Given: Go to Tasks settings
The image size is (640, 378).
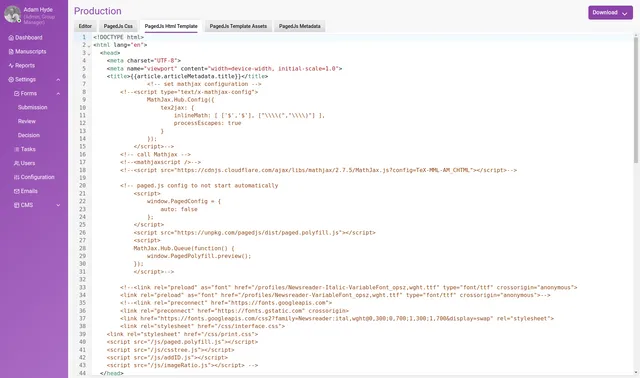Looking at the screenshot, I should pos(28,149).
